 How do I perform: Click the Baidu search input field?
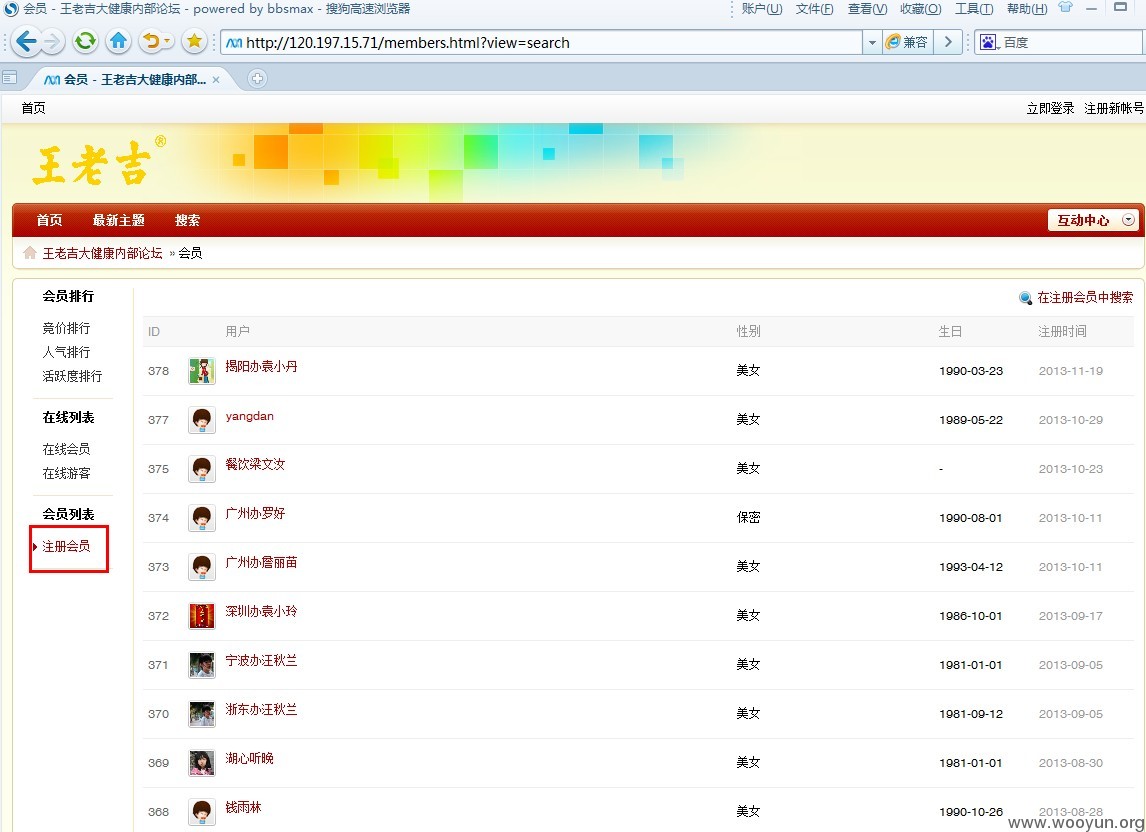click(x=1071, y=42)
